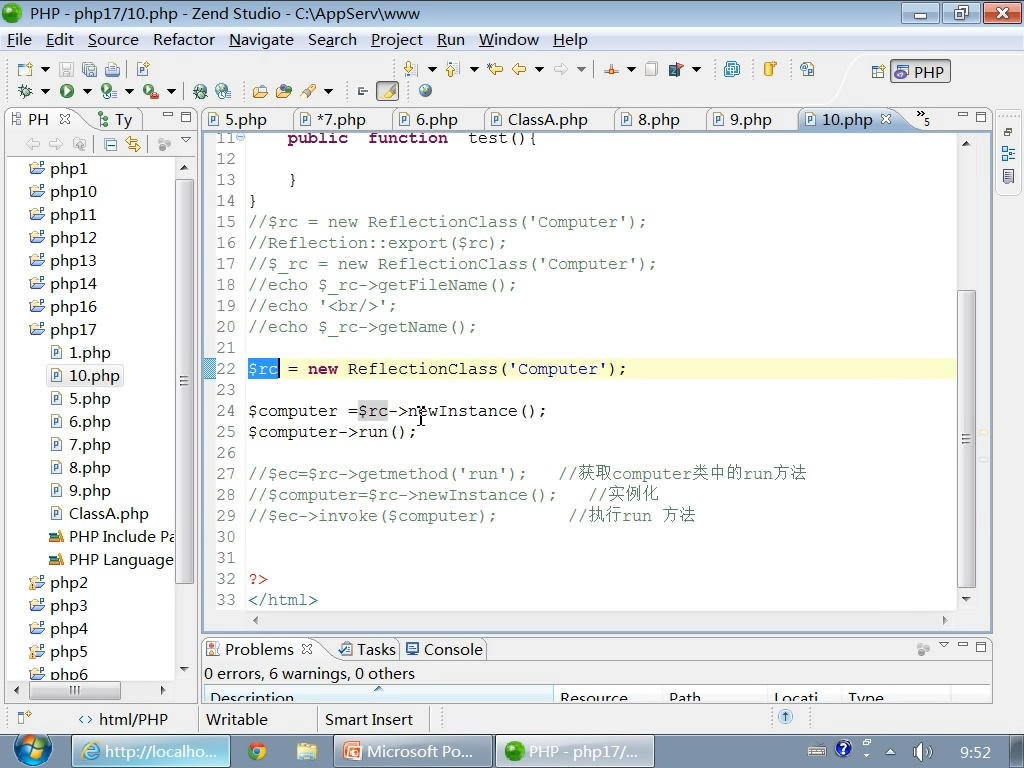Open the PHP Explorer view menu triangle
1024x768 pixels.
click(186, 140)
